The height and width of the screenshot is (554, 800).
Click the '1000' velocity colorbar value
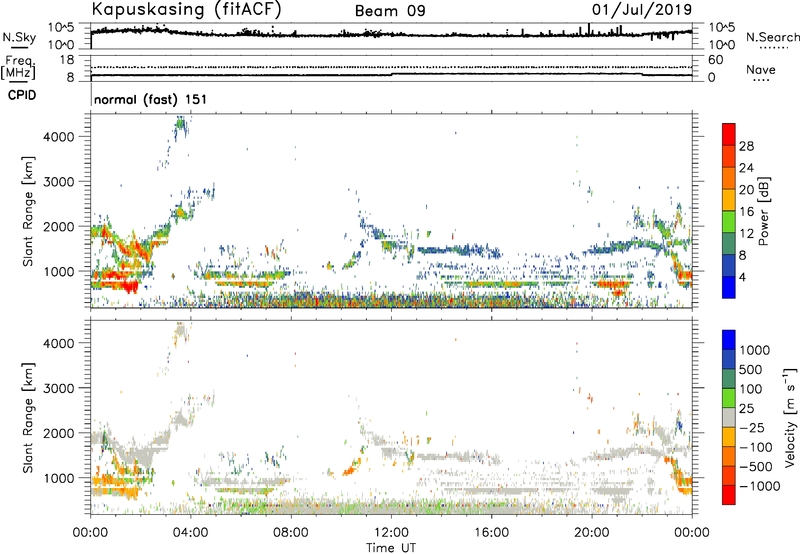tap(755, 350)
